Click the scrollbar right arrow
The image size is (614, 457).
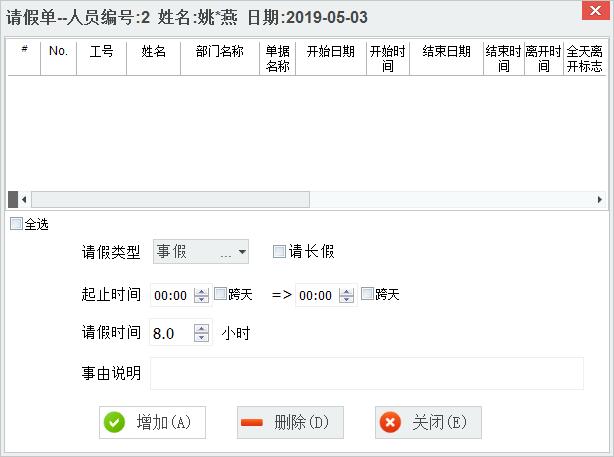(x=600, y=199)
